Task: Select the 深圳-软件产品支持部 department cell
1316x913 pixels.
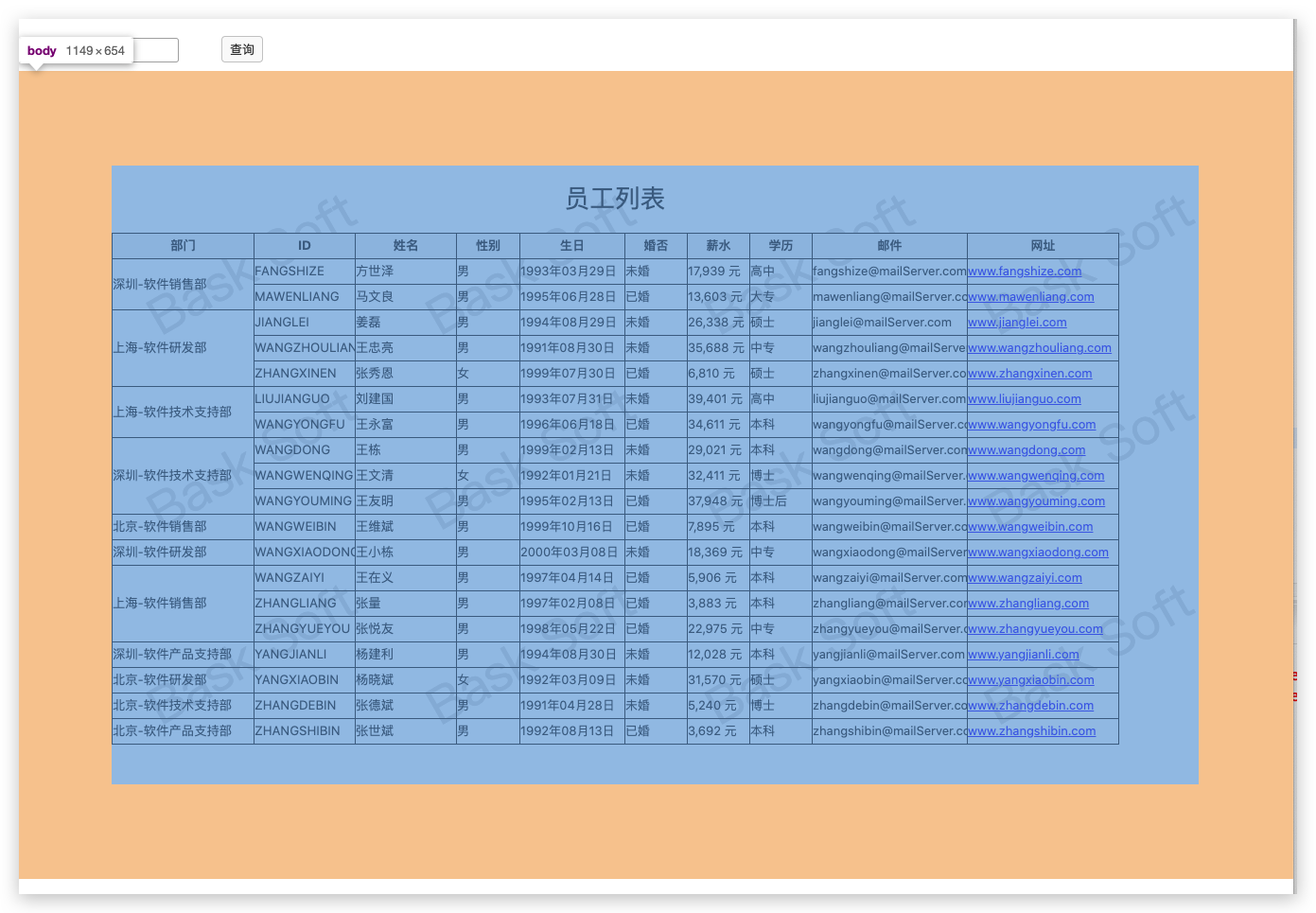Action: pyautogui.click(x=183, y=655)
